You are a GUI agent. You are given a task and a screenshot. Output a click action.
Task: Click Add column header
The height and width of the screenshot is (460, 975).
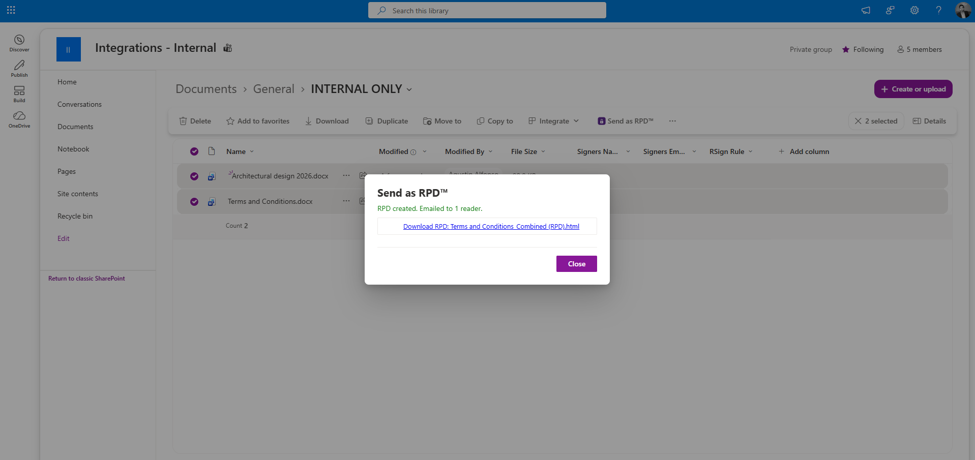(x=803, y=152)
